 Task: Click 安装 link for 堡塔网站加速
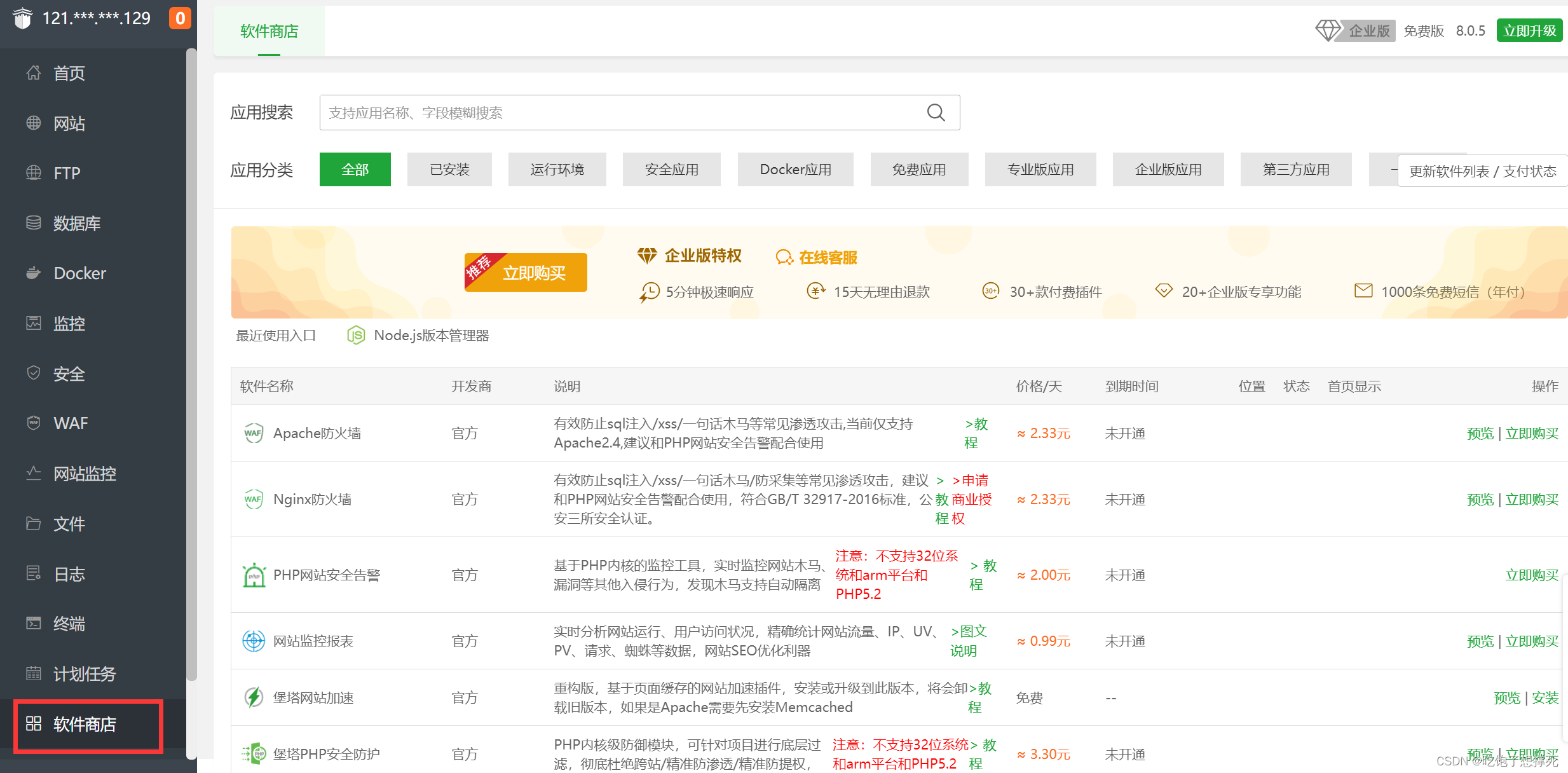tap(1544, 697)
